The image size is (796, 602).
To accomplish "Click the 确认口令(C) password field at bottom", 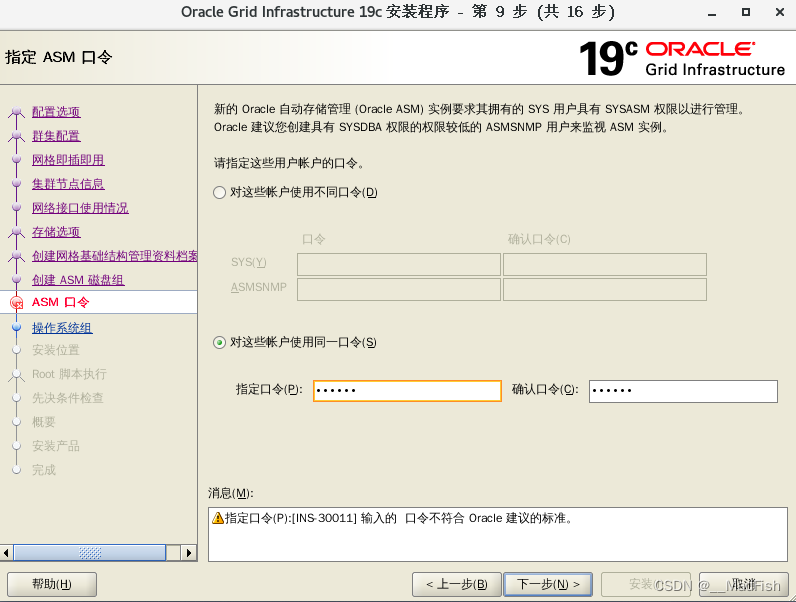I will 683,391.
